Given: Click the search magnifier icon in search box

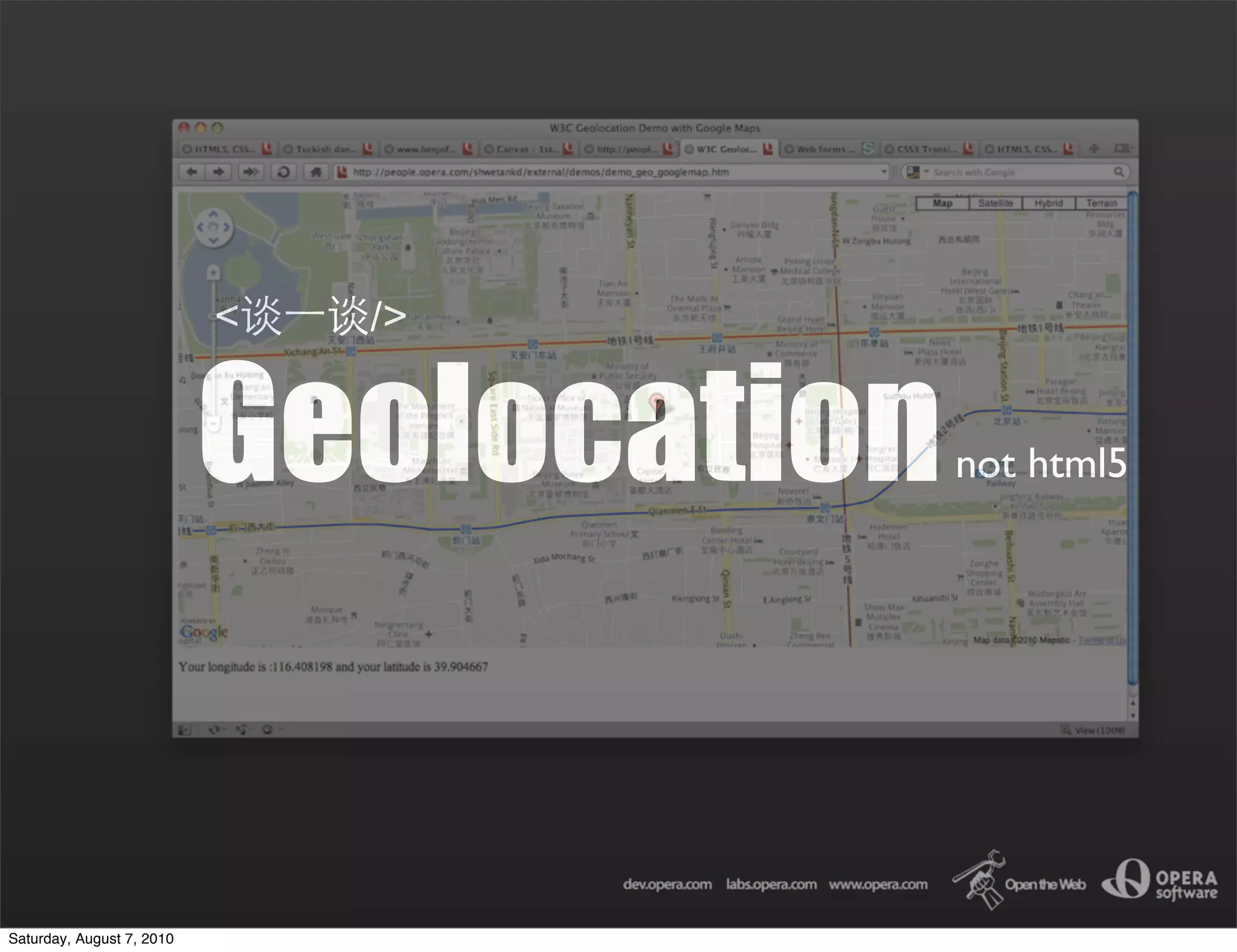Looking at the screenshot, I should [x=1119, y=172].
